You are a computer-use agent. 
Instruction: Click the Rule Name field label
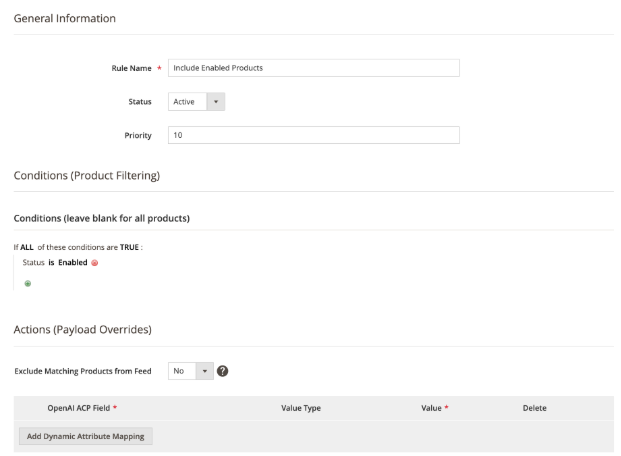coord(131,68)
